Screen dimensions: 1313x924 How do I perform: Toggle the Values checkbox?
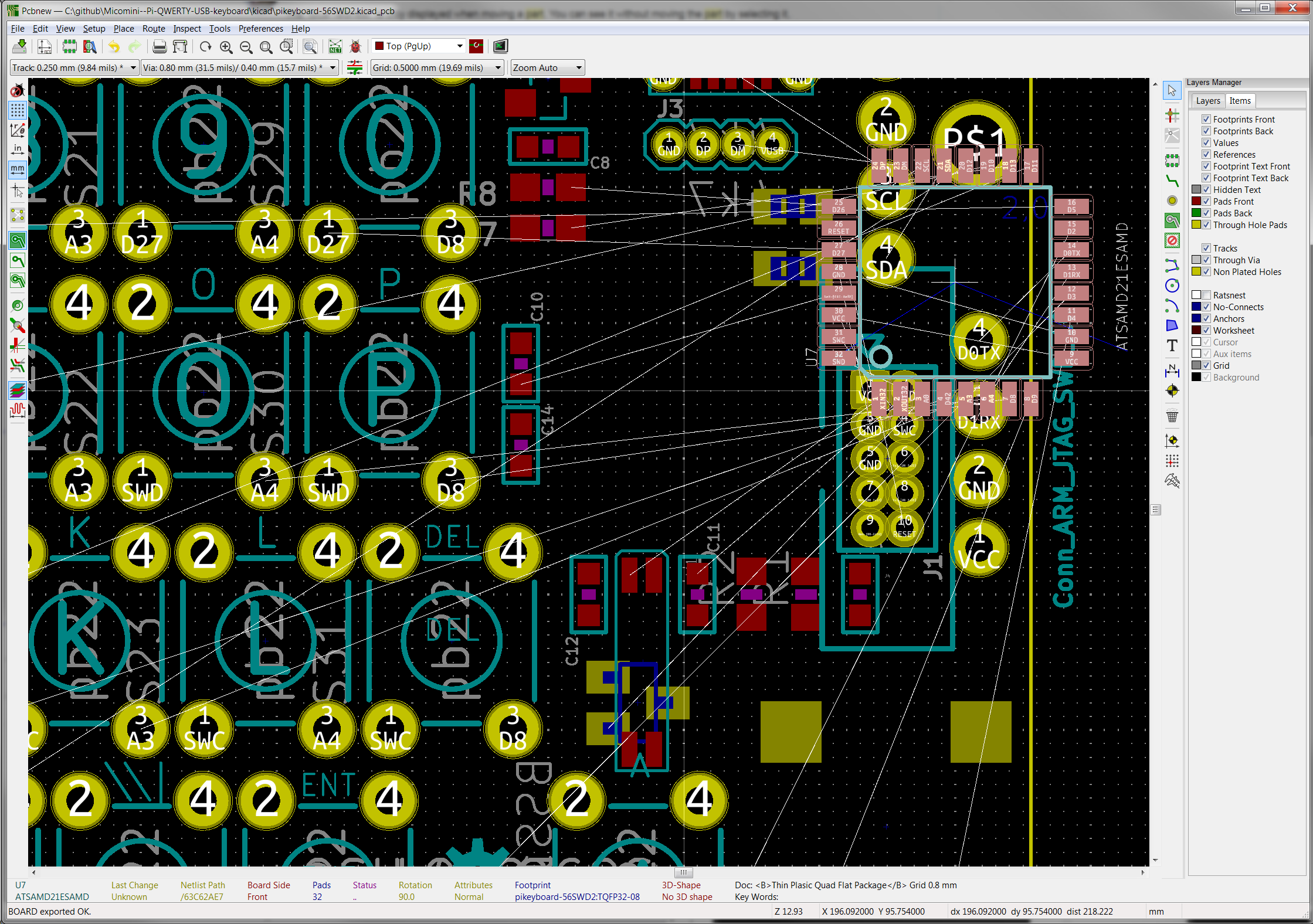click(x=1206, y=142)
